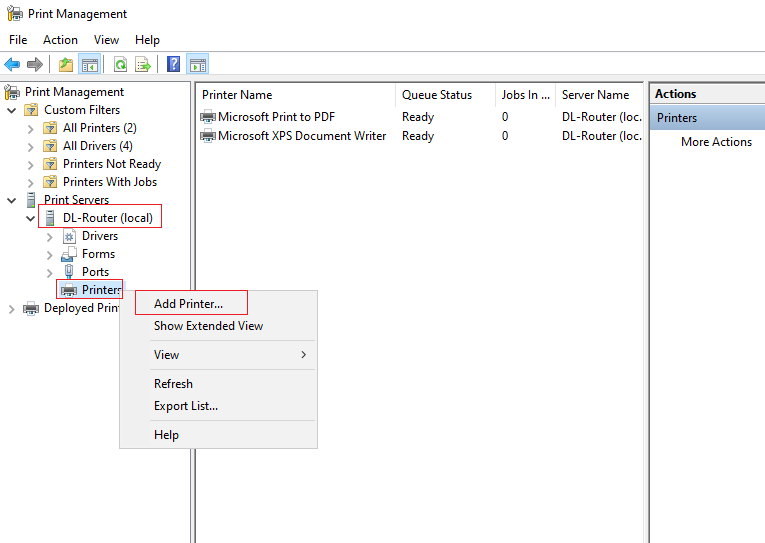Image resolution: width=765 pixels, height=543 pixels.
Task: Sort by Queue Status column header
Action: pos(437,95)
